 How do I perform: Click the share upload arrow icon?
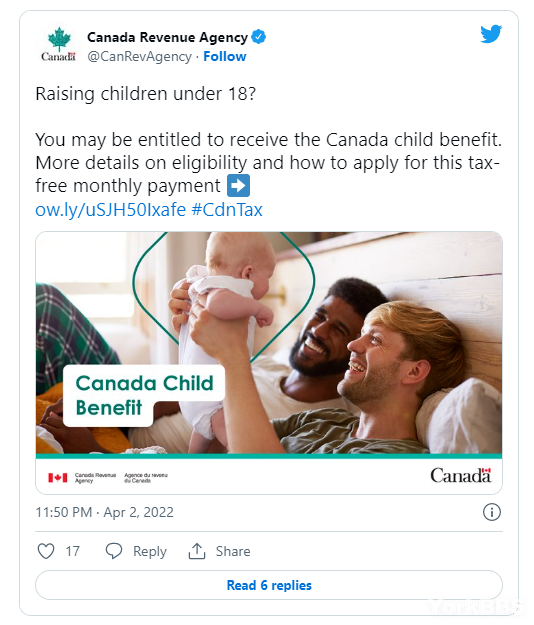click(x=196, y=551)
